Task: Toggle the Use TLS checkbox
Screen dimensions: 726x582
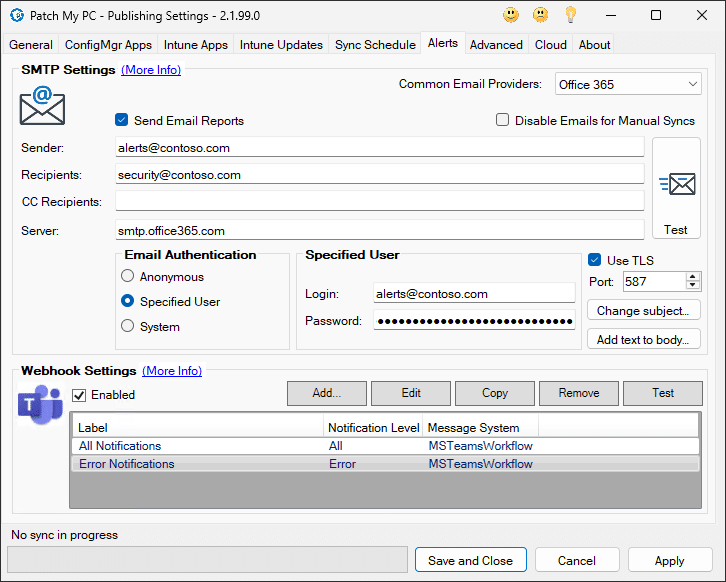Action: click(595, 260)
